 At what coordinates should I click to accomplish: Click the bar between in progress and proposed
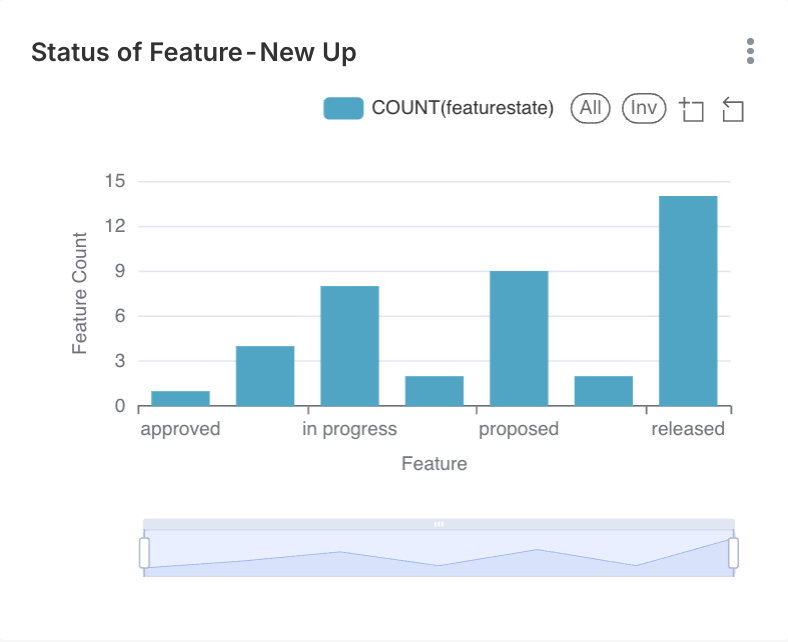coord(434,390)
